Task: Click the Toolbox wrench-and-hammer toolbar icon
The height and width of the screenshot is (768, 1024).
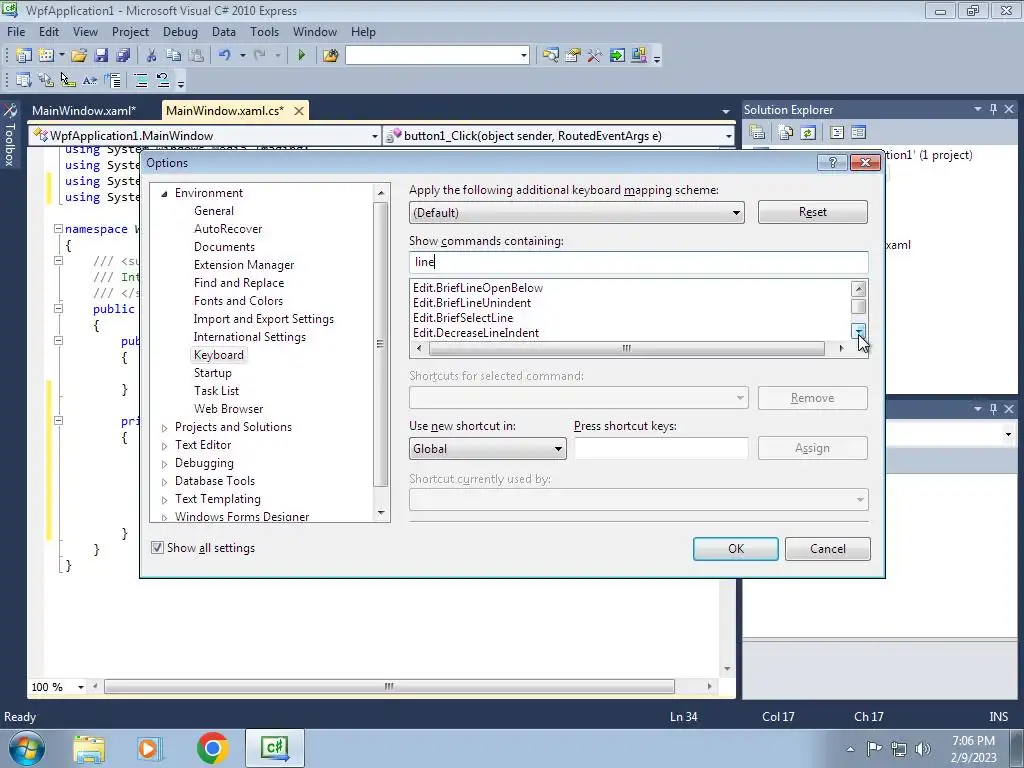Action: pos(594,56)
